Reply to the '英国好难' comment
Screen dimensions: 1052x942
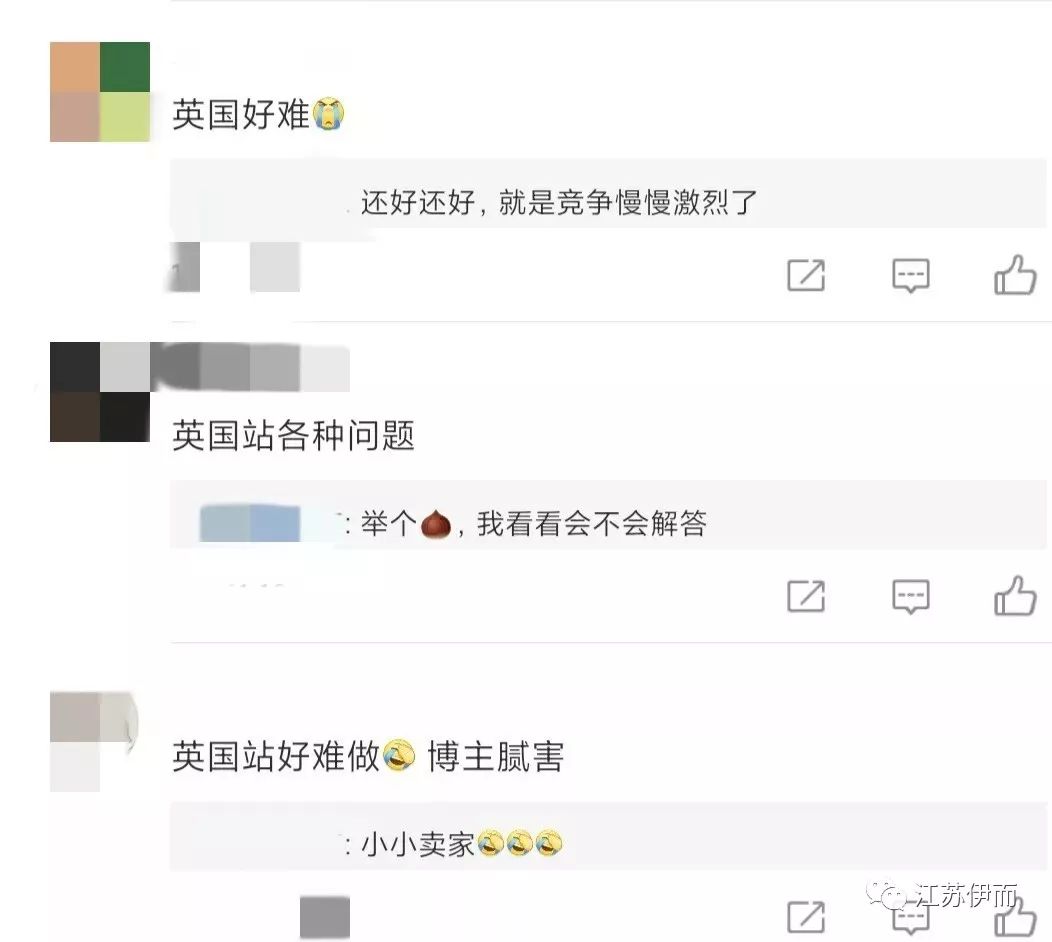coord(910,275)
